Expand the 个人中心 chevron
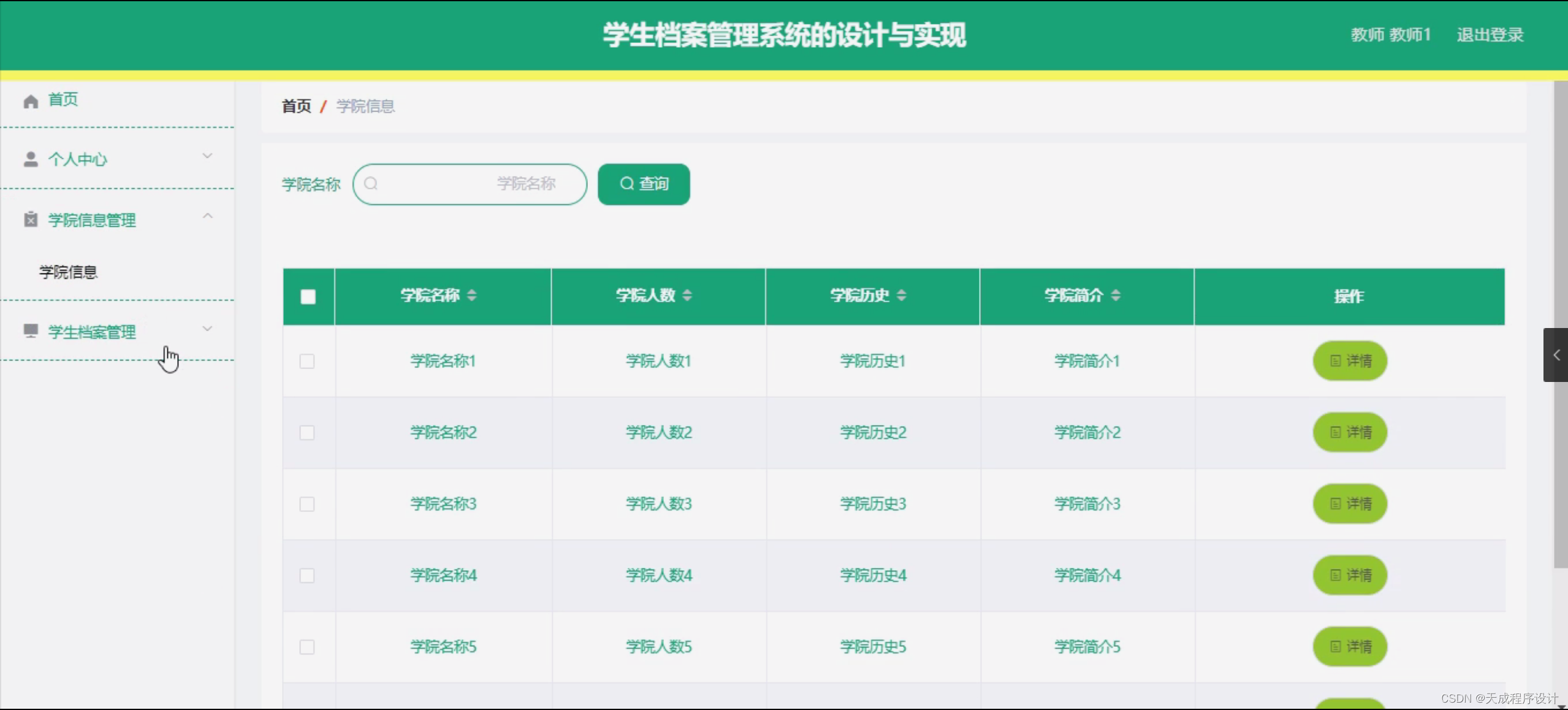Screen dimensions: 1568x710 tap(207, 156)
